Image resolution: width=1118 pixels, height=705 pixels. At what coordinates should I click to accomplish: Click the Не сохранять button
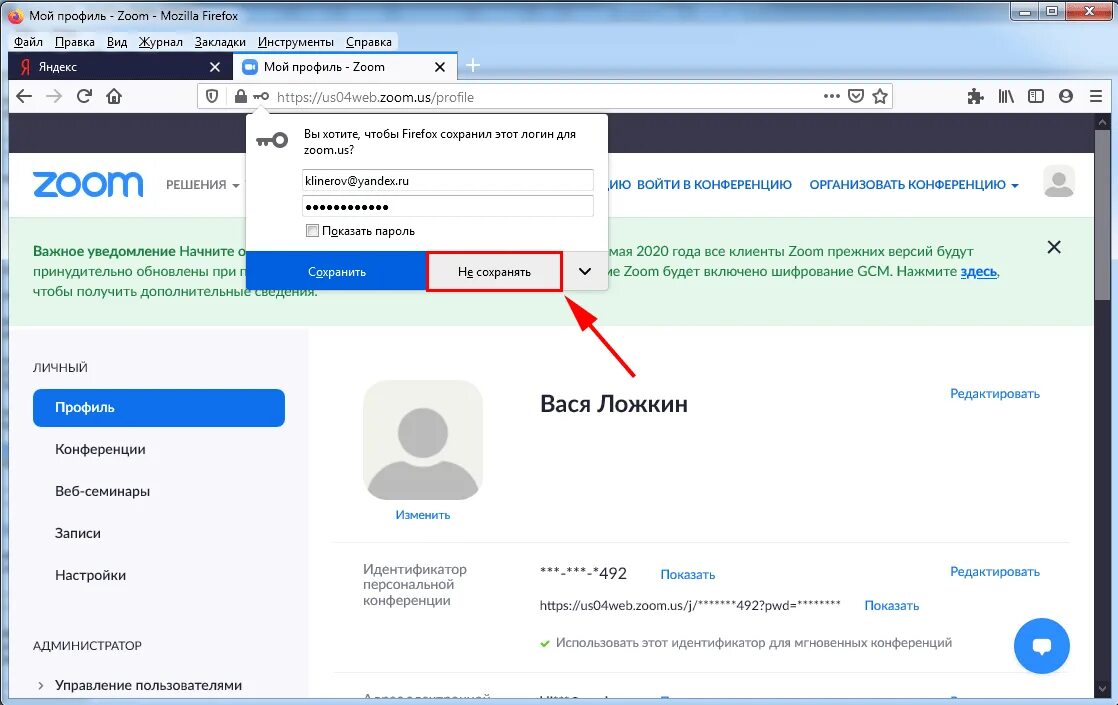click(494, 272)
